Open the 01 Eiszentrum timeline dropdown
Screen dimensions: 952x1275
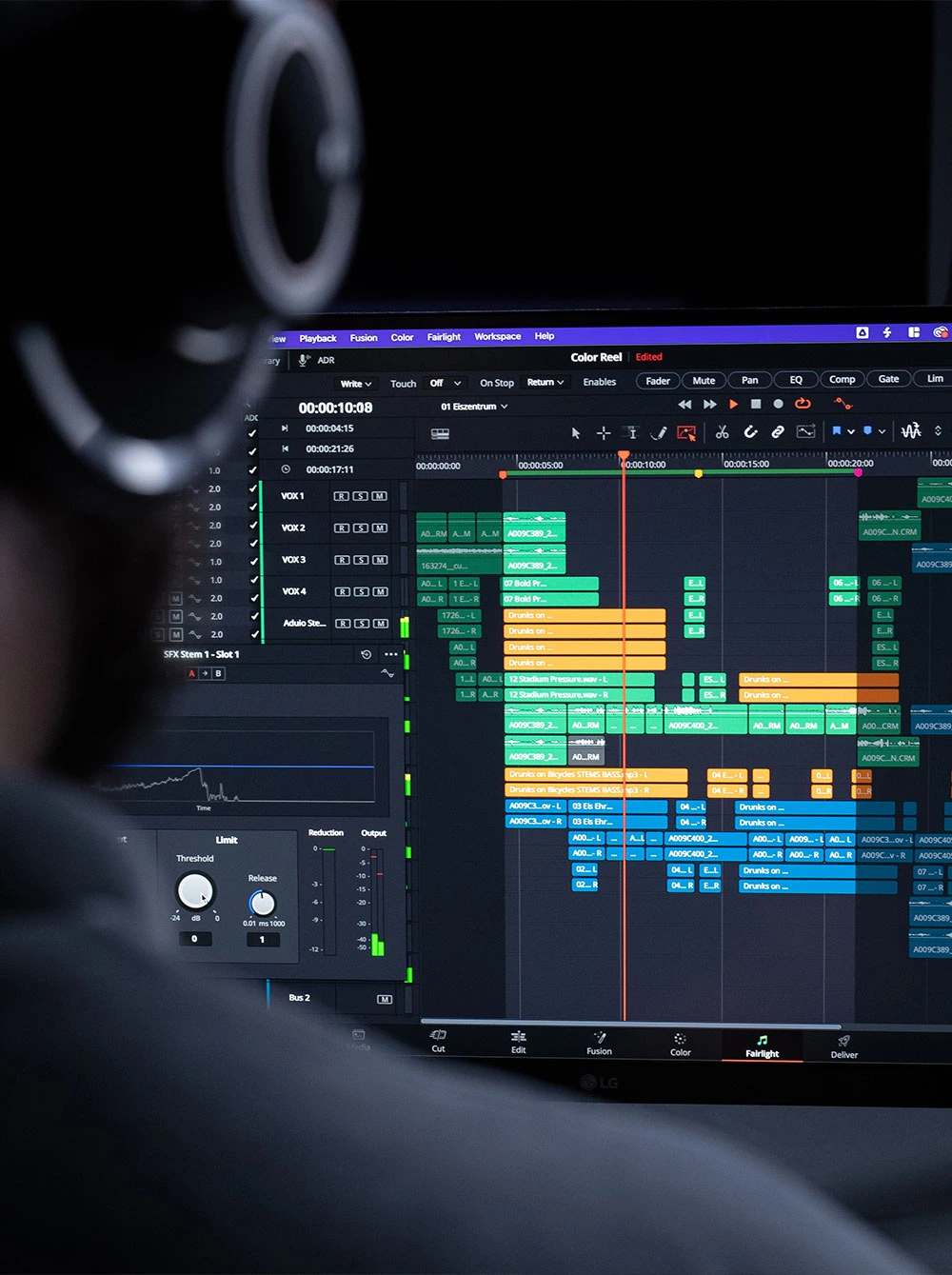coord(474,407)
